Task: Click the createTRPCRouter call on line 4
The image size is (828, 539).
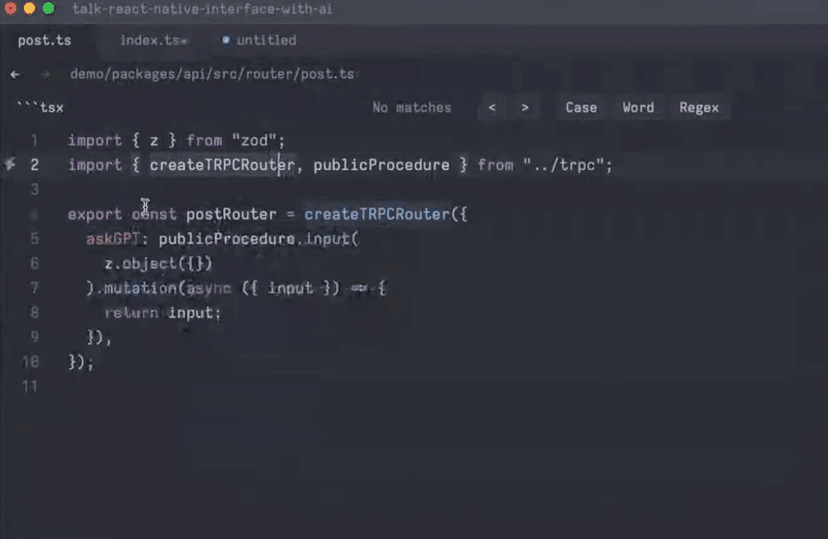Action: point(377,214)
